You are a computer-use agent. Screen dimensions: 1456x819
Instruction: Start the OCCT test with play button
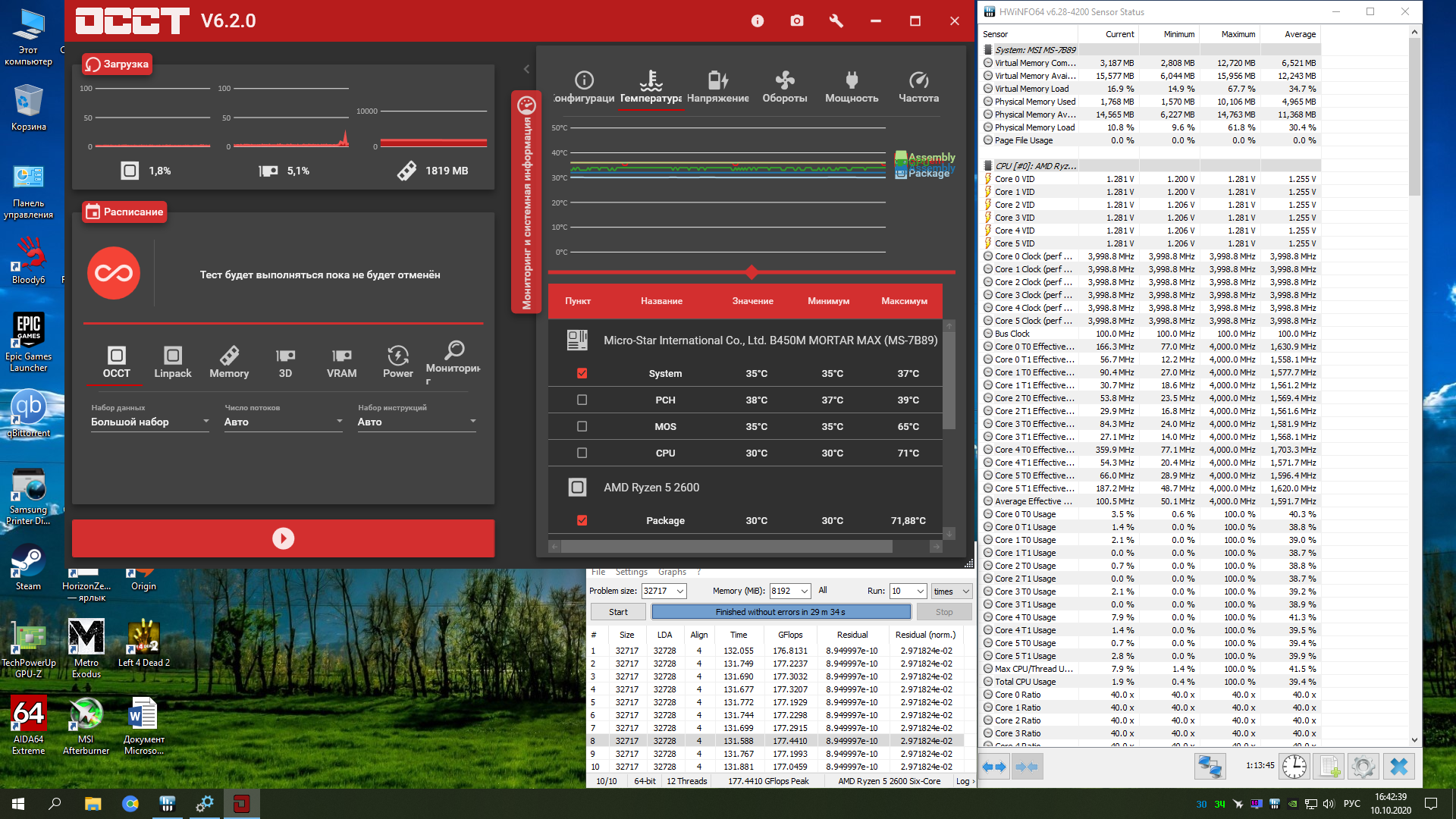coord(283,538)
